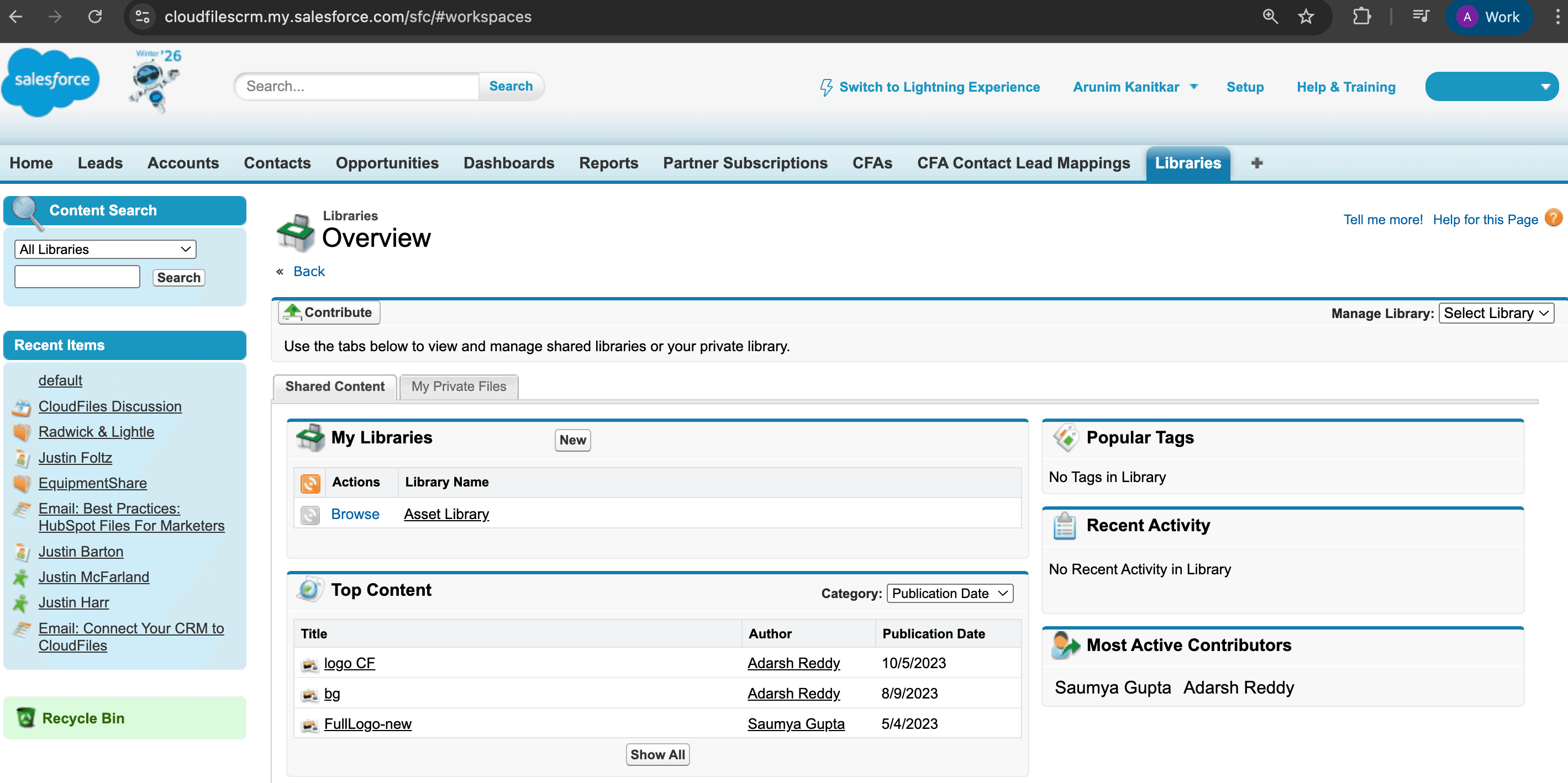1568x783 pixels.
Task: Click the contact card icon beside Justin Foltz
Action: pos(22,458)
